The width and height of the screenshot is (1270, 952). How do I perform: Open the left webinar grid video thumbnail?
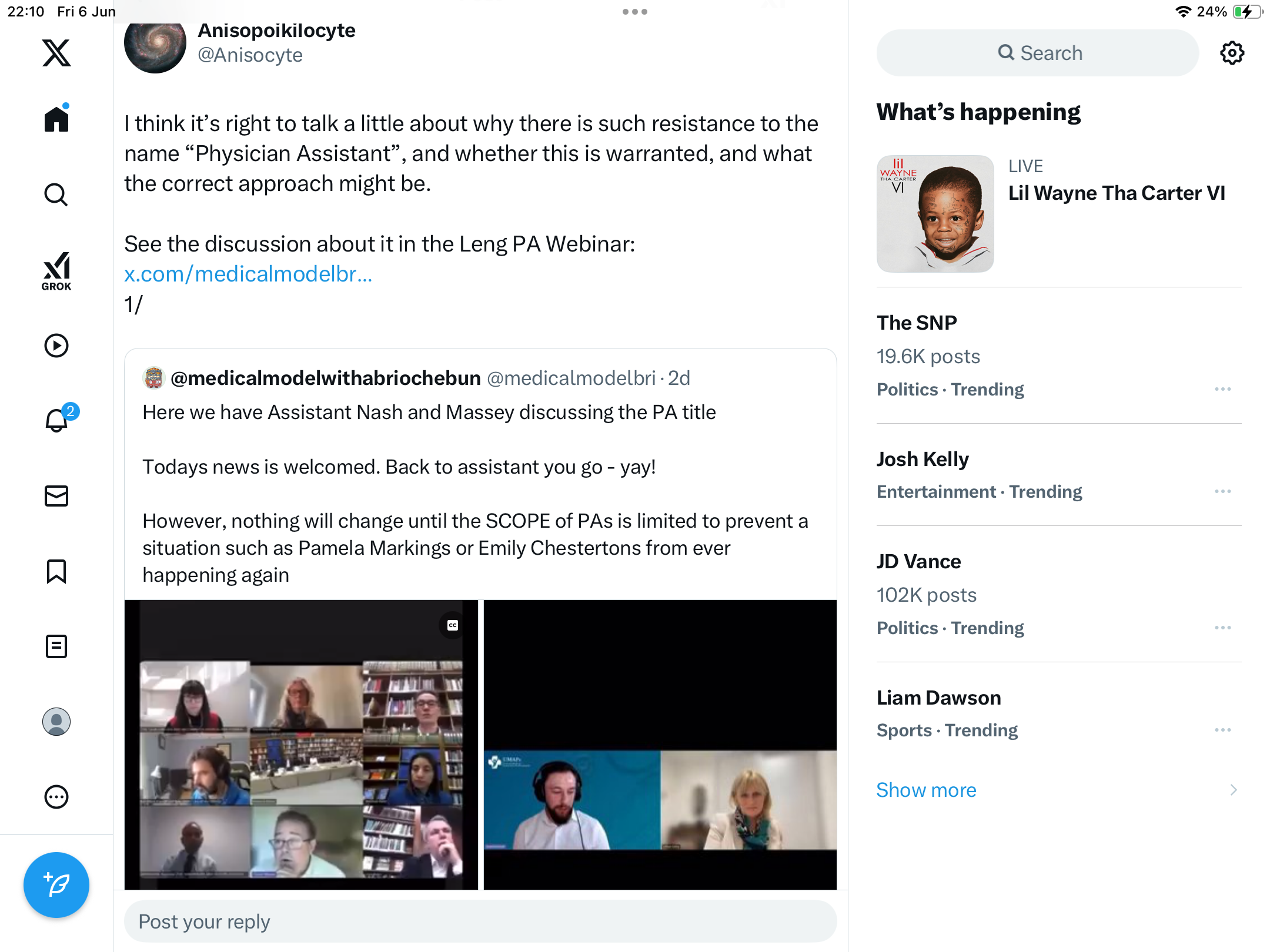[x=301, y=745]
